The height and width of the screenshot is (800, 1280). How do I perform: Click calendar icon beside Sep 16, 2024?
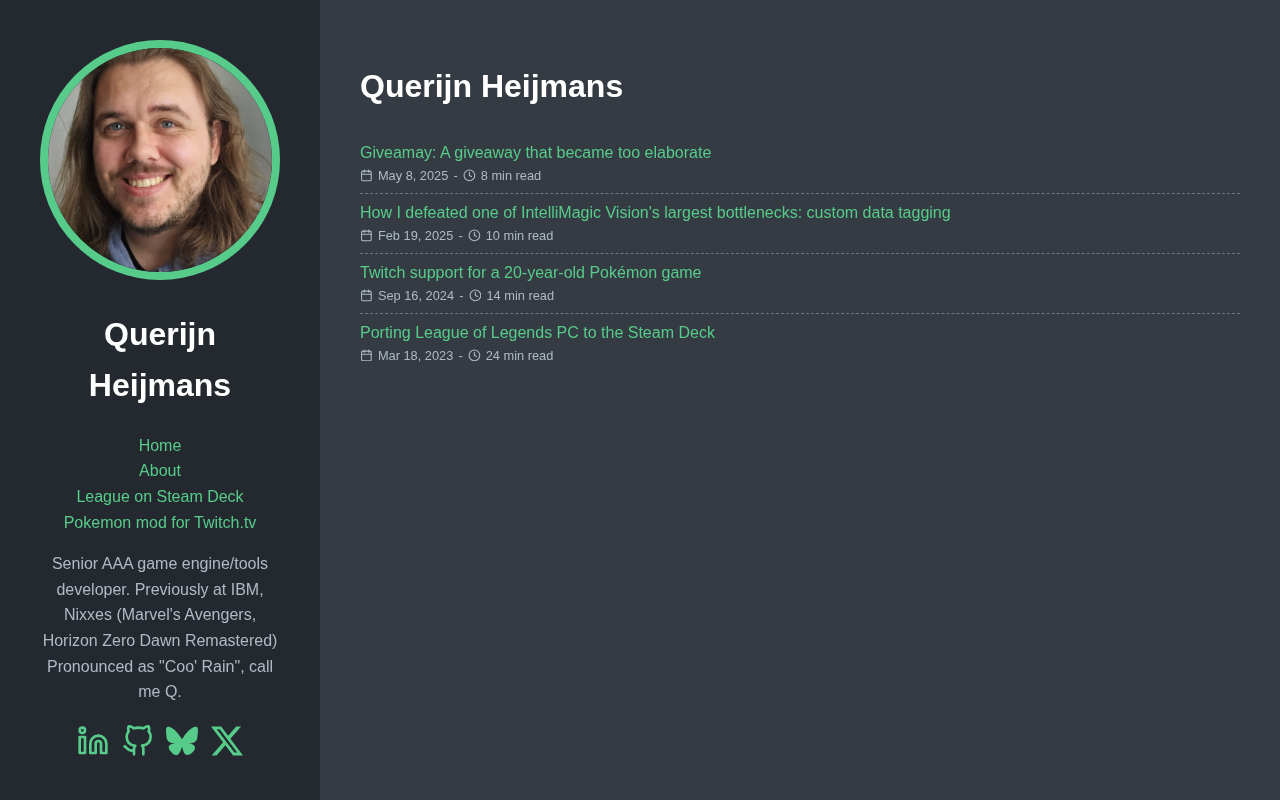(x=366, y=296)
